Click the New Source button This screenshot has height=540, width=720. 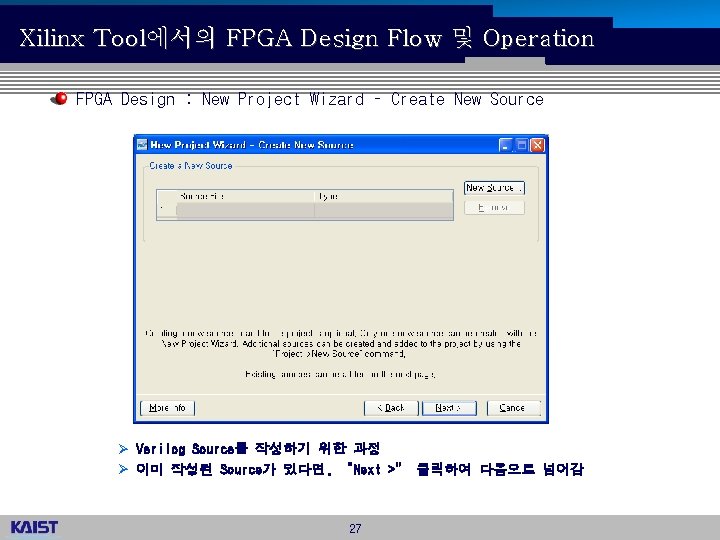click(494, 188)
